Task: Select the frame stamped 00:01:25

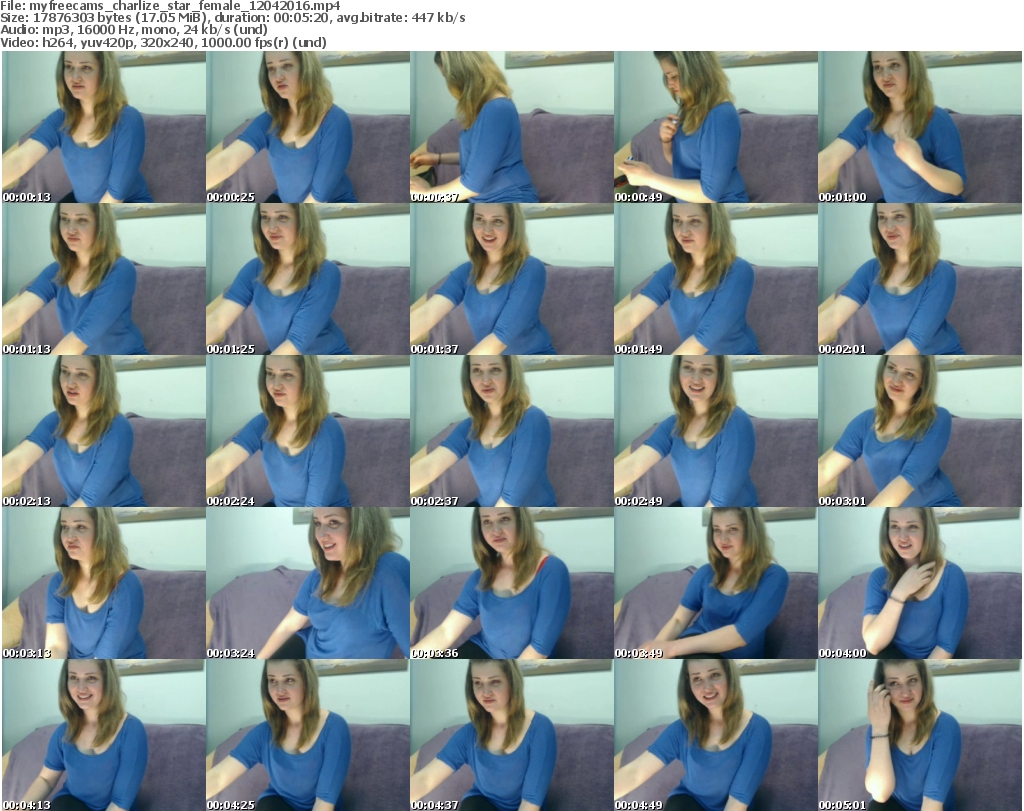Action: tap(308, 279)
